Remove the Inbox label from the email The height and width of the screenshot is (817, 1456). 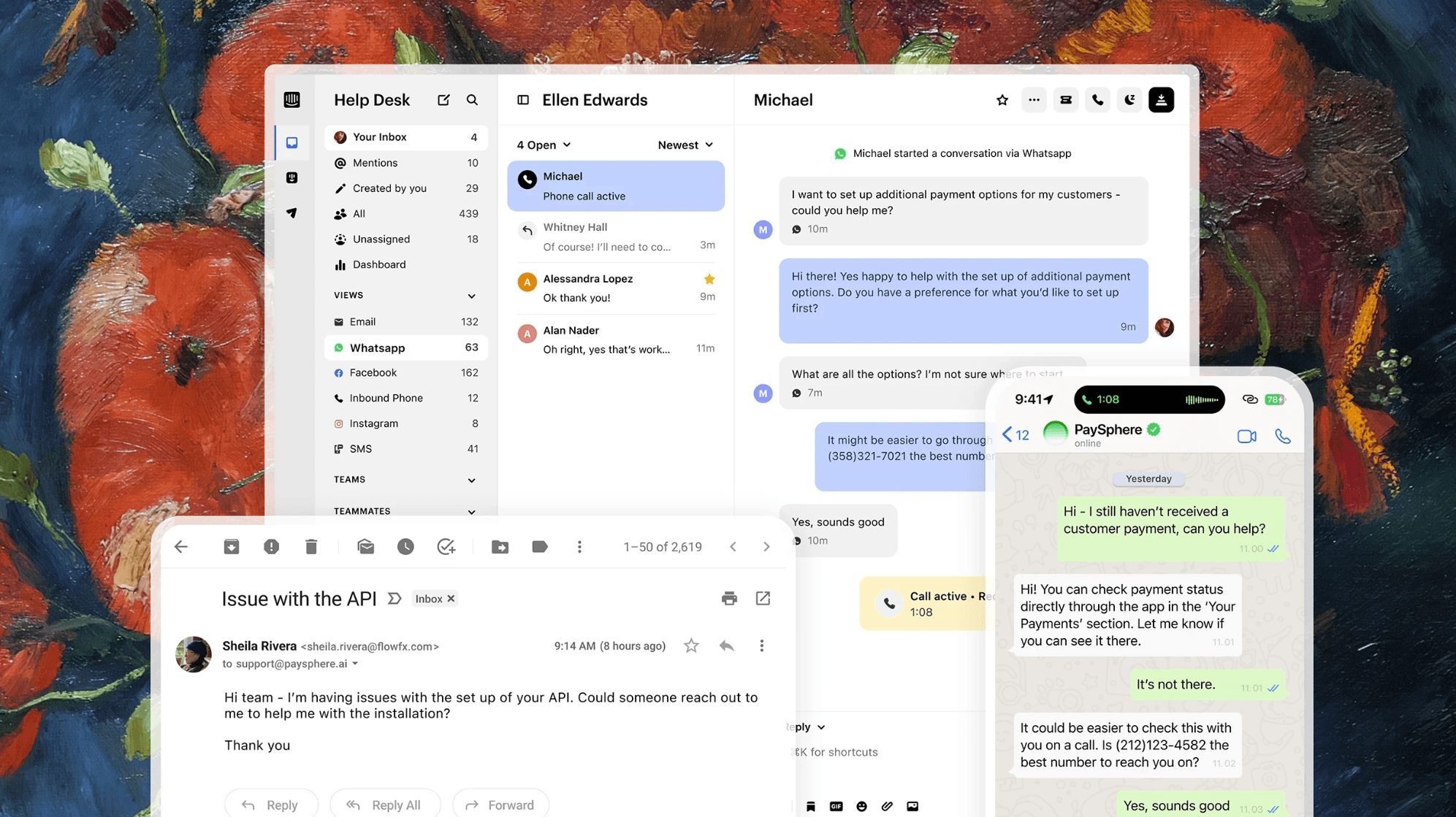451,599
